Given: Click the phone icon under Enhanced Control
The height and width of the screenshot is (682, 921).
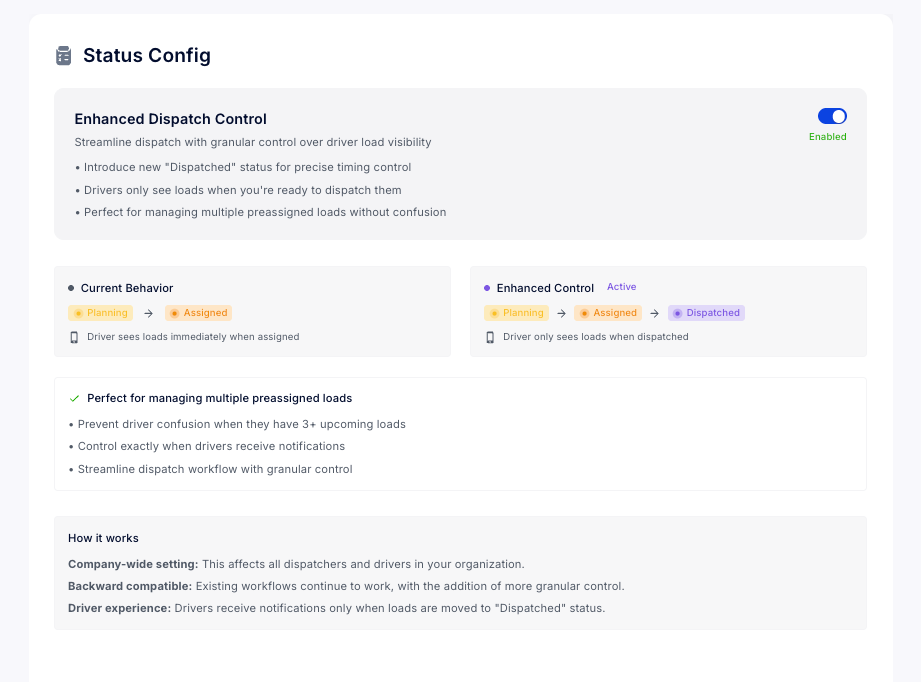Looking at the screenshot, I should pos(490,337).
